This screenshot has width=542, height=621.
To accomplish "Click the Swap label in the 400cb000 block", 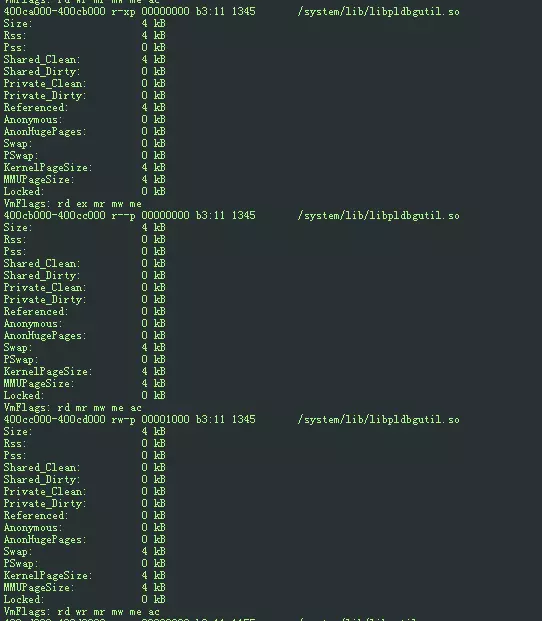I will [18, 347].
